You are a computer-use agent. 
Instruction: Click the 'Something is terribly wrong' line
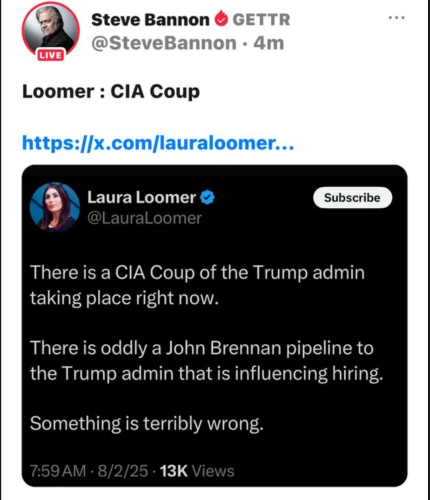point(147,424)
